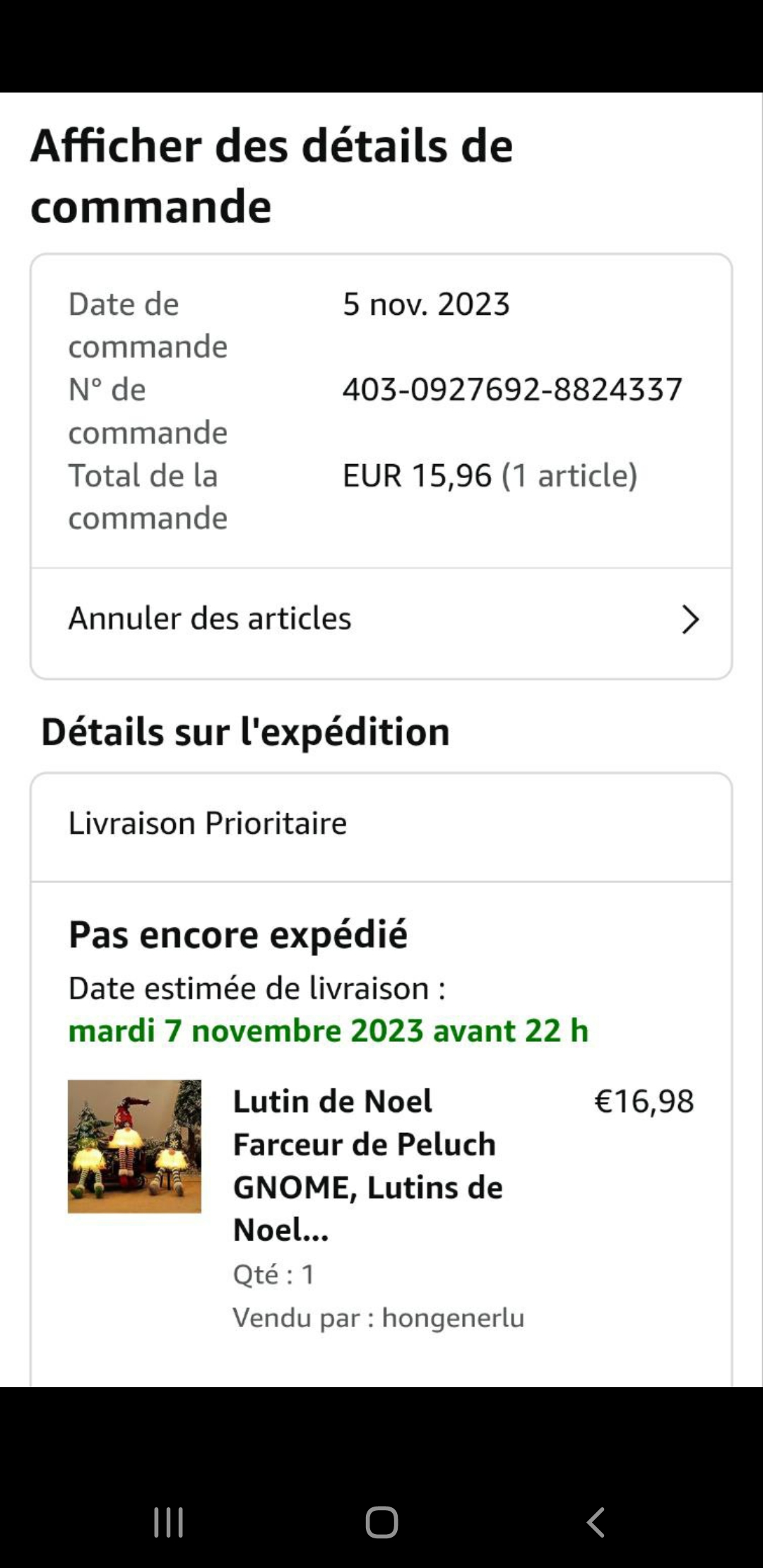Viewport: 763px width, 1568px height.
Task: Tap the seller name hongenerlu
Action: pyautogui.click(x=453, y=1318)
